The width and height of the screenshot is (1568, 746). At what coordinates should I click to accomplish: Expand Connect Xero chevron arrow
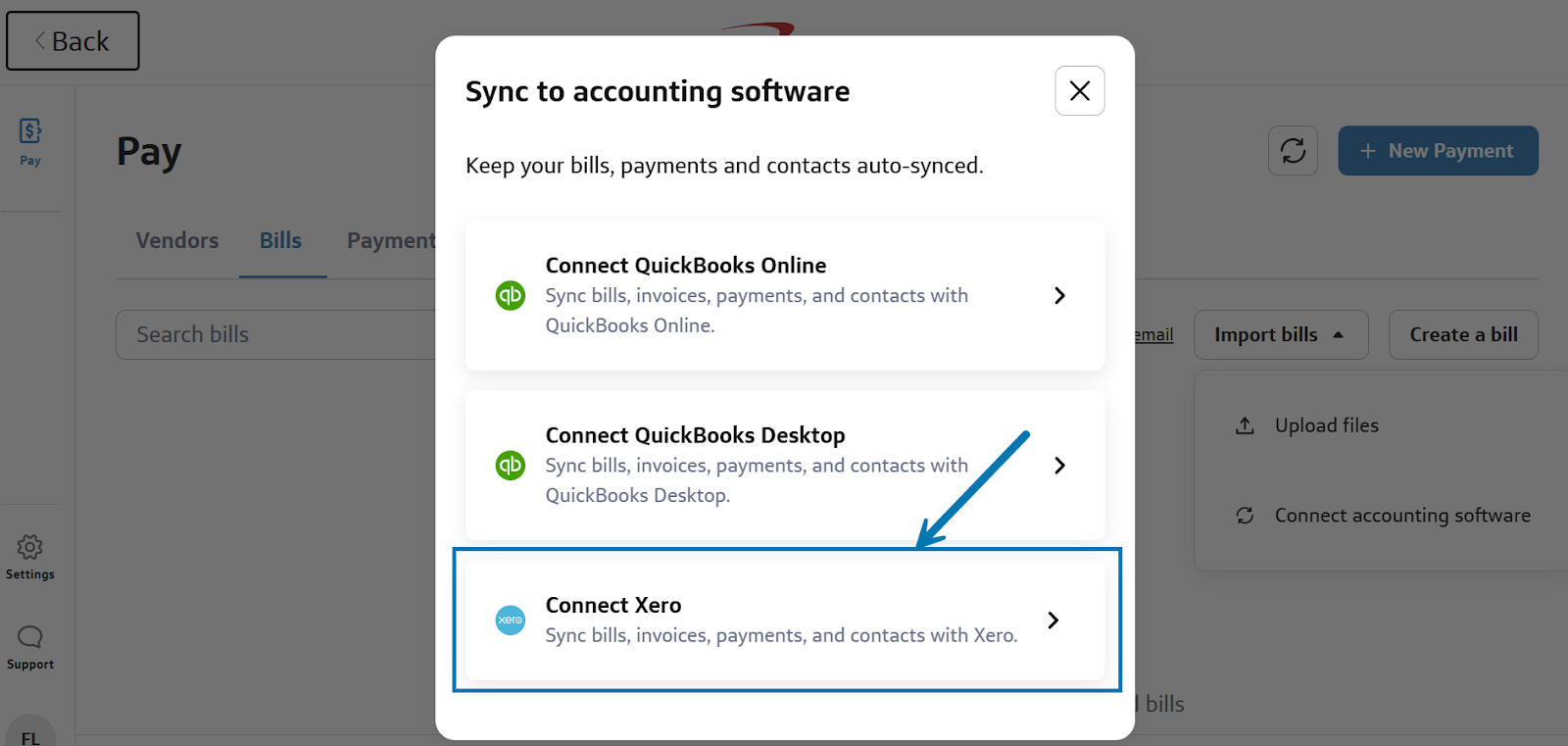point(1053,621)
